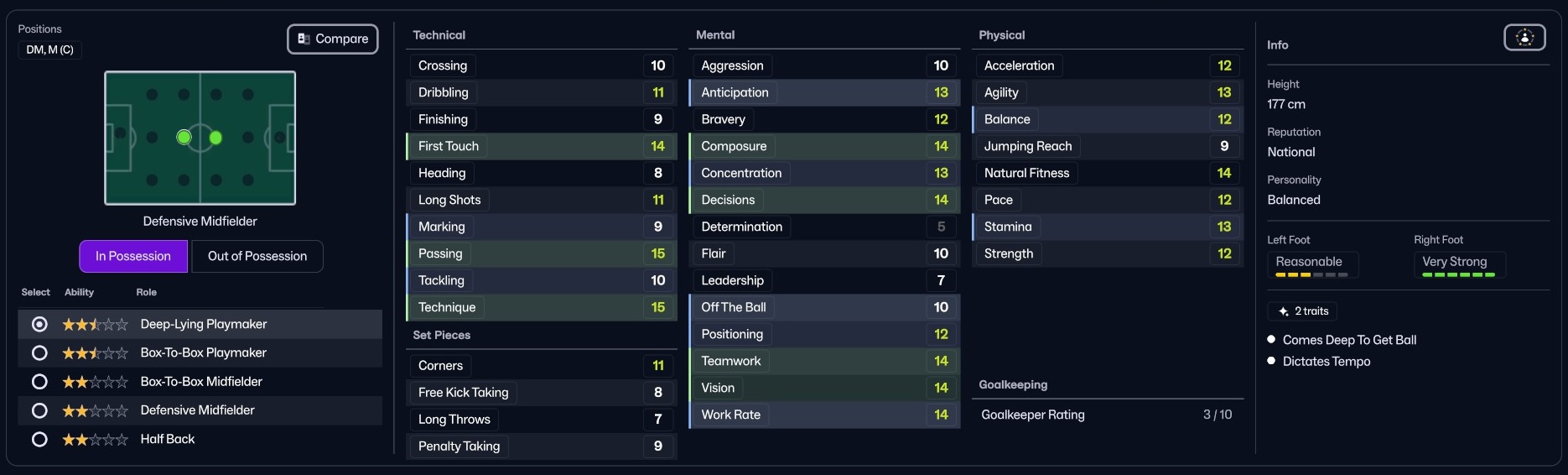The height and width of the screenshot is (475, 1568).
Task: Click the bright green DM position dot
Action: click(184, 137)
